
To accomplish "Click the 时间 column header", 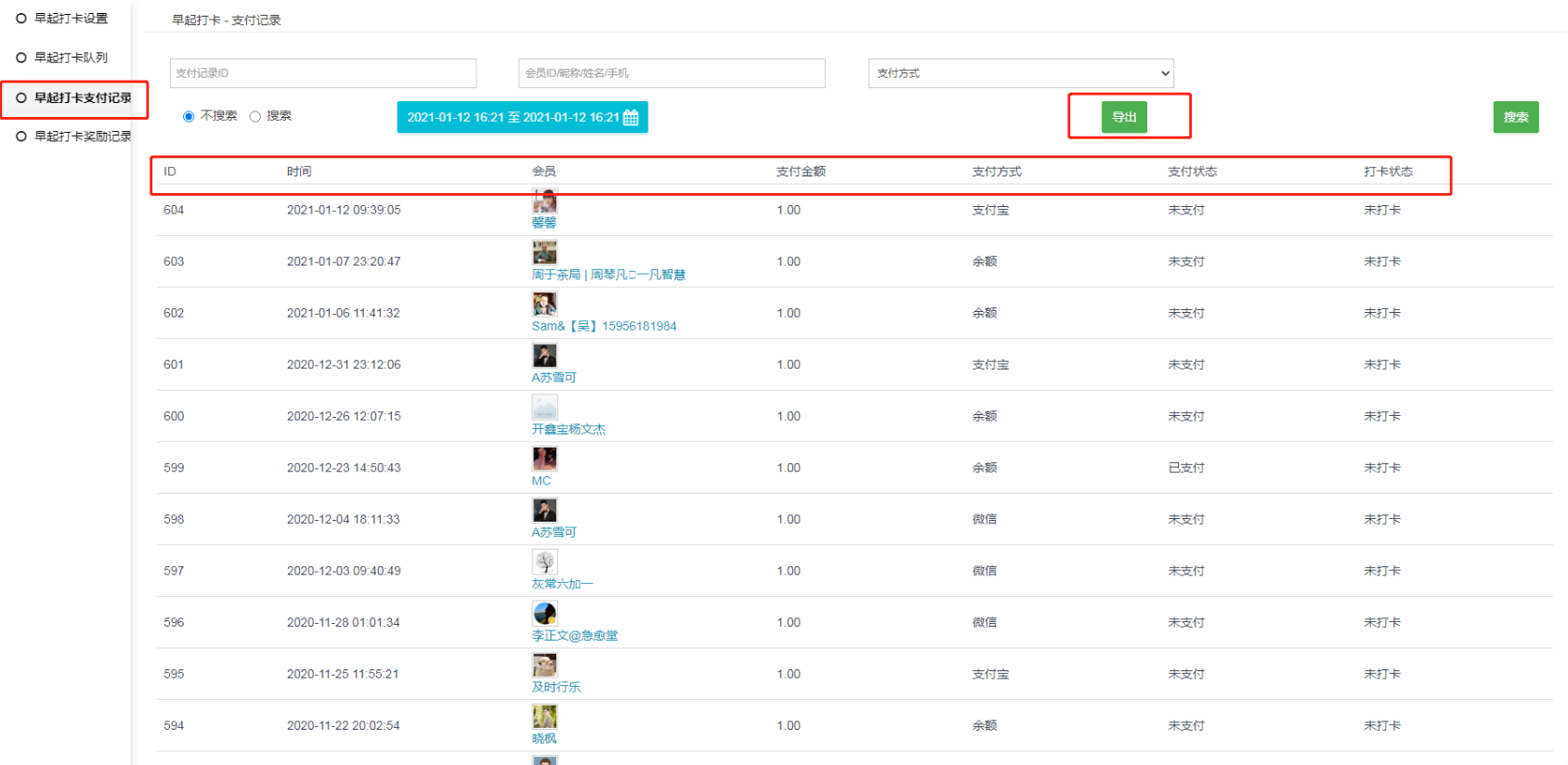I will coord(299,172).
